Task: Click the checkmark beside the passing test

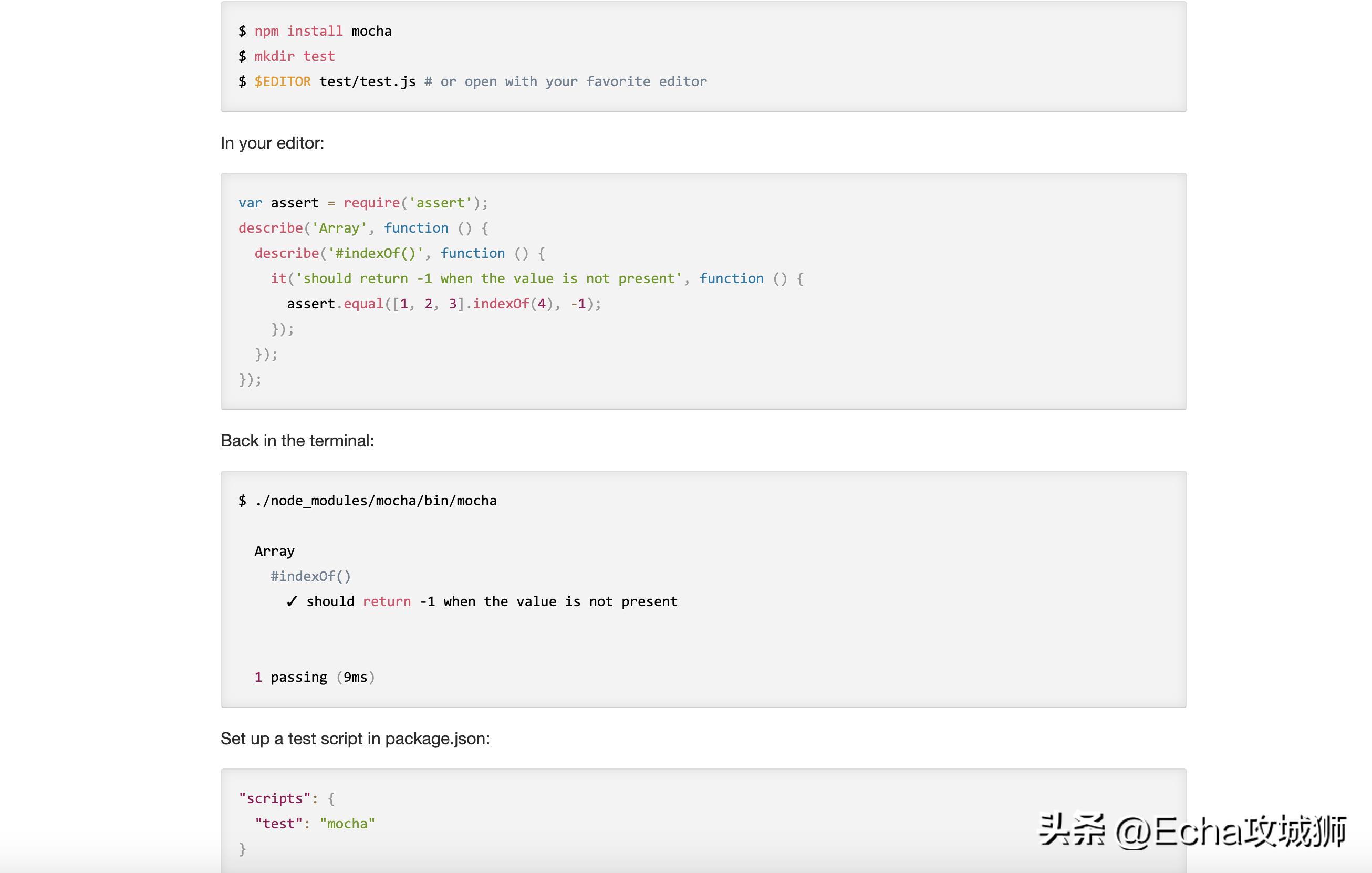Action: [x=292, y=602]
